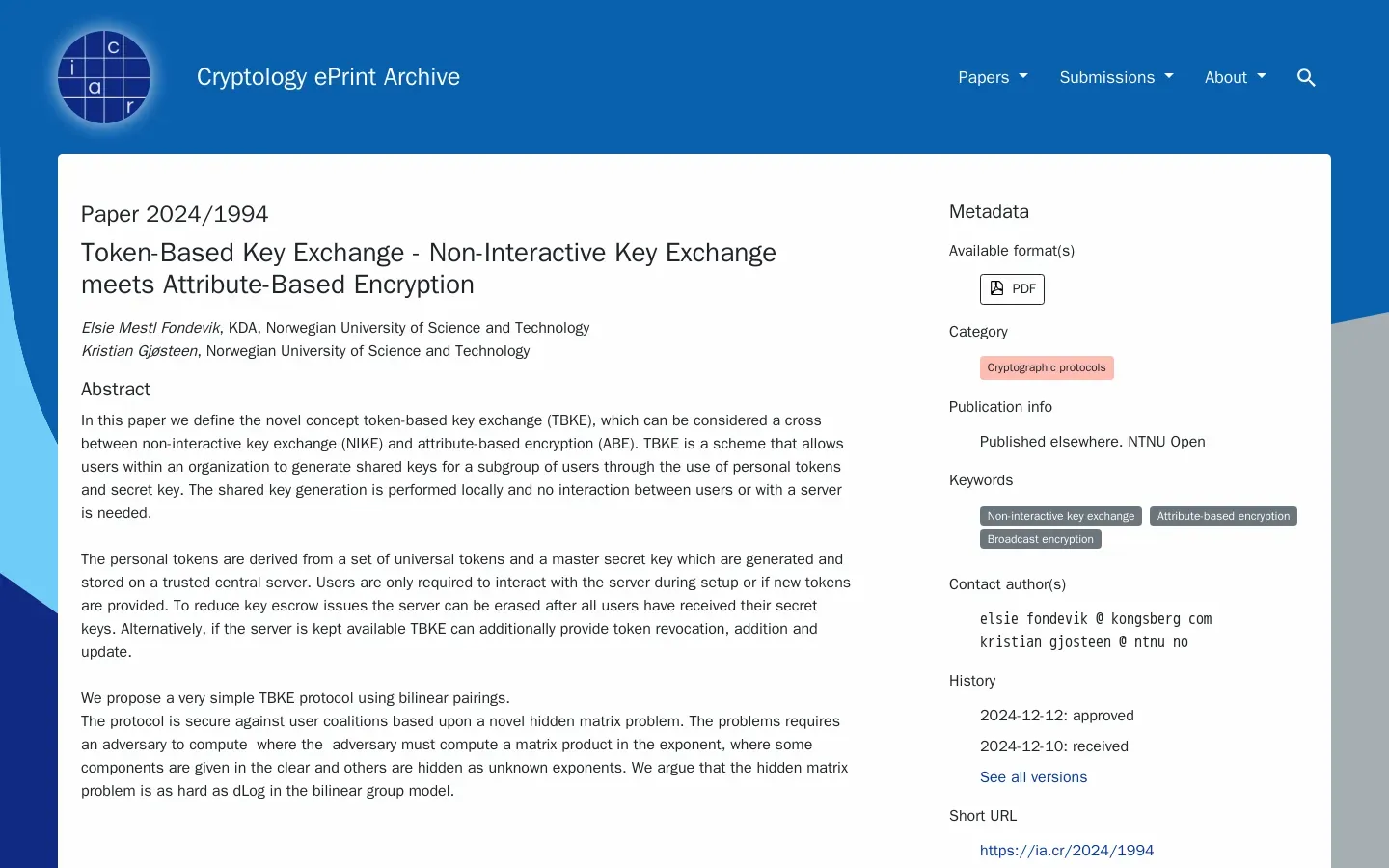Open the About dropdown menu
Image resolution: width=1389 pixels, height=868 pixels.
[x=1235, y=77]
